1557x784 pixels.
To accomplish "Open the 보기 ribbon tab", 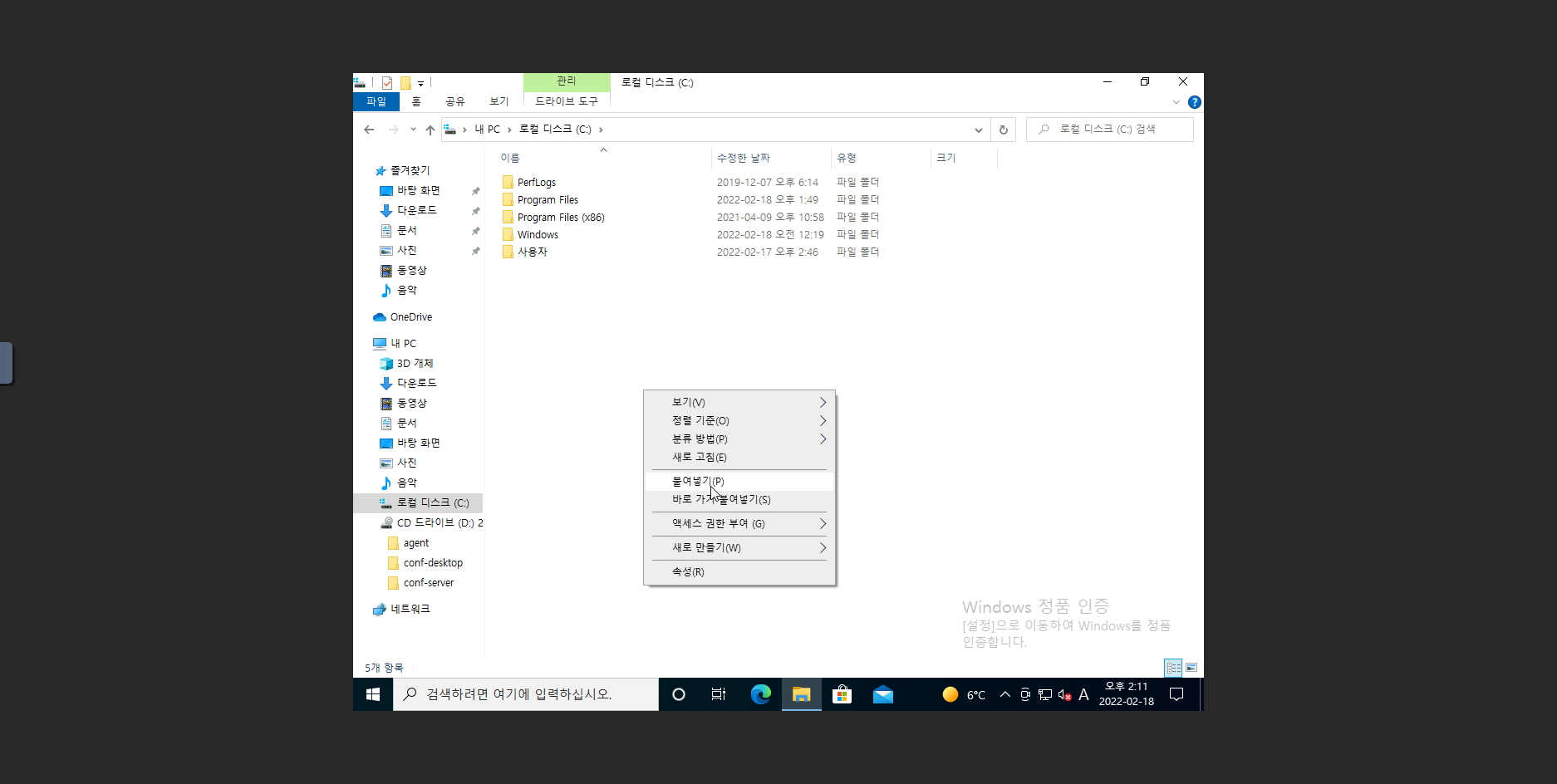I will 499,101.
